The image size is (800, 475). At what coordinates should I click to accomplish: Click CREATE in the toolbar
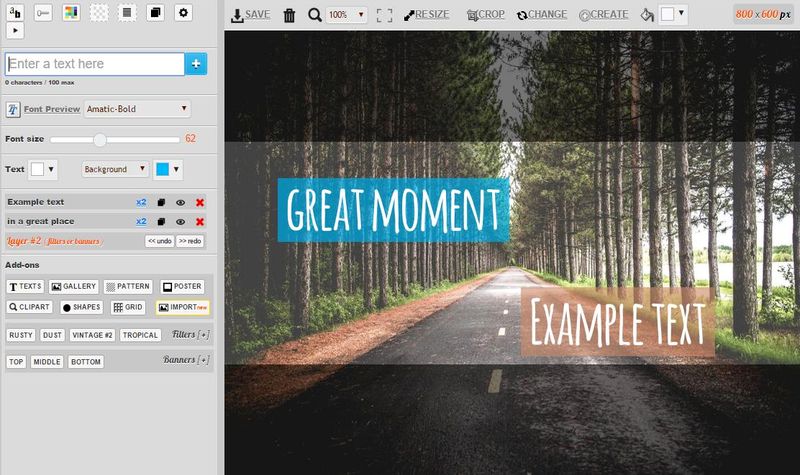604,15
